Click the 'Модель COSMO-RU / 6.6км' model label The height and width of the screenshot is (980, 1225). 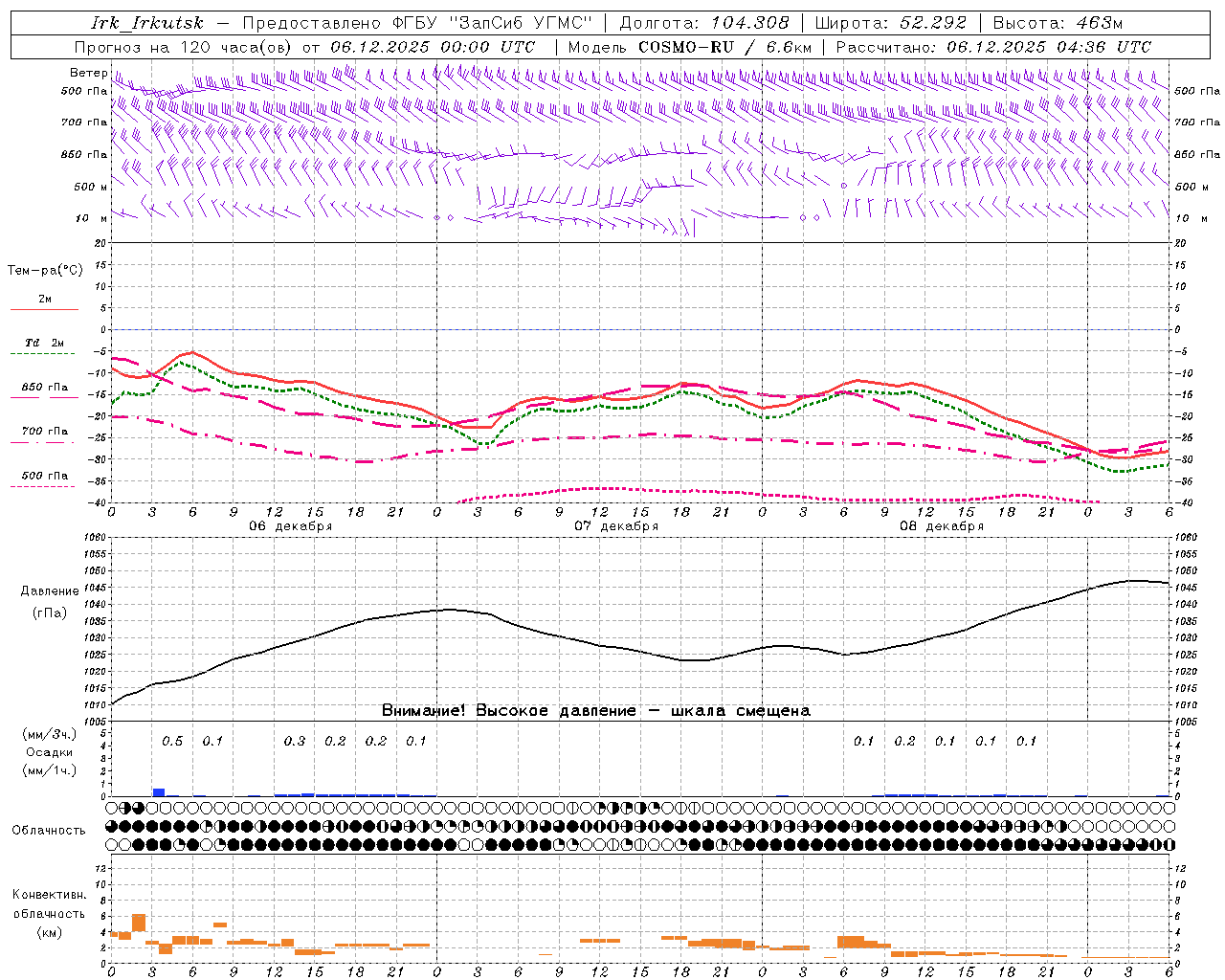[690, 47]
